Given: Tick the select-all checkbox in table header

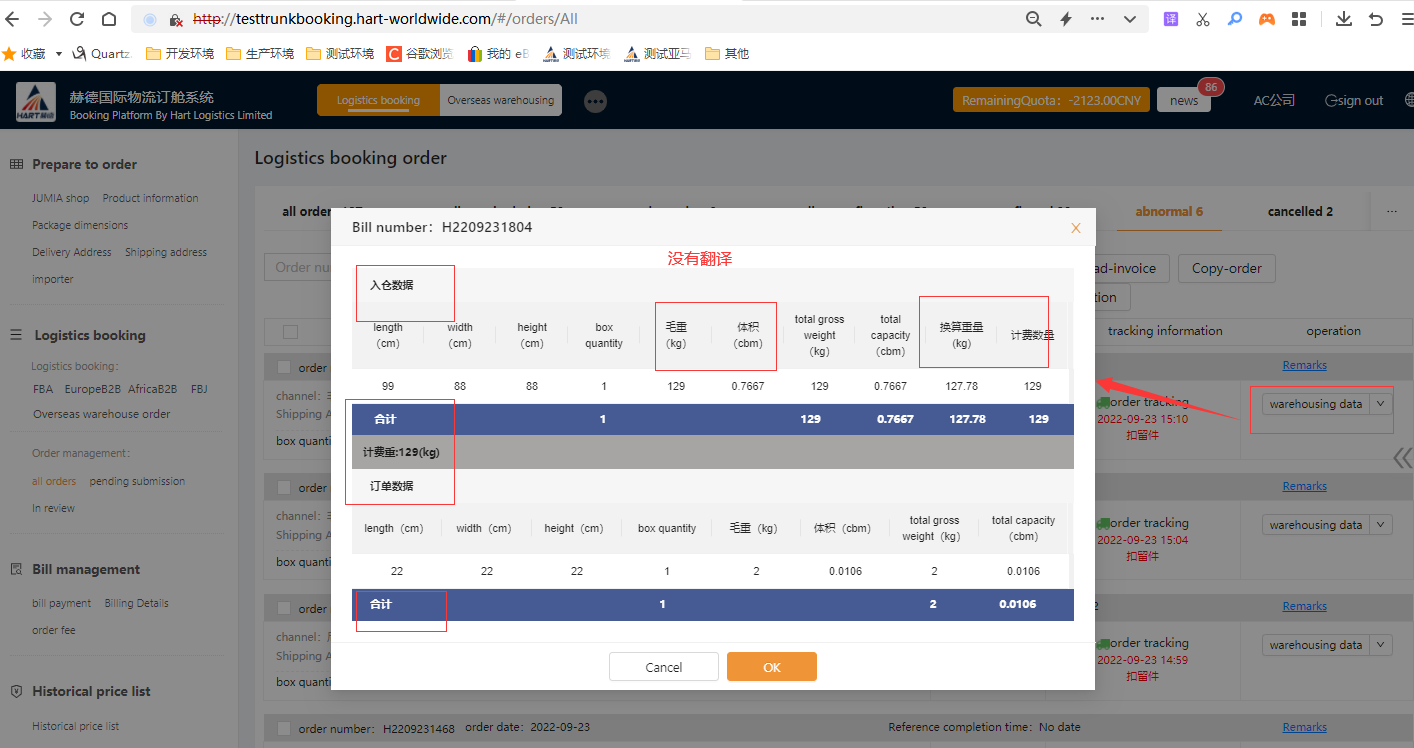Looking at the screenshot, I should [x=291, y=332].
